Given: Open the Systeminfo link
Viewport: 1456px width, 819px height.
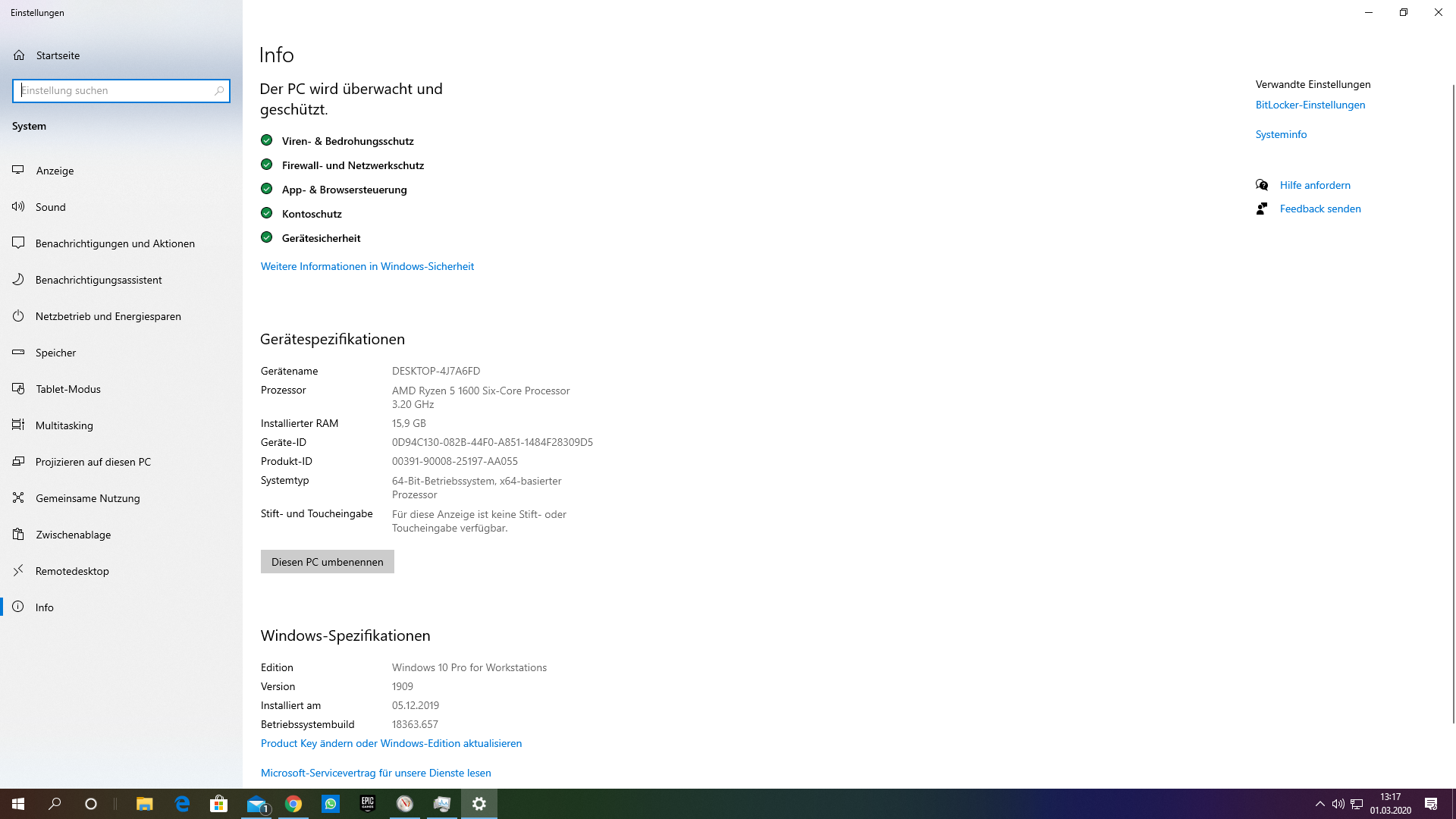Looking at the screenshot, I should pyautogui.click(x=1280, y=134).
